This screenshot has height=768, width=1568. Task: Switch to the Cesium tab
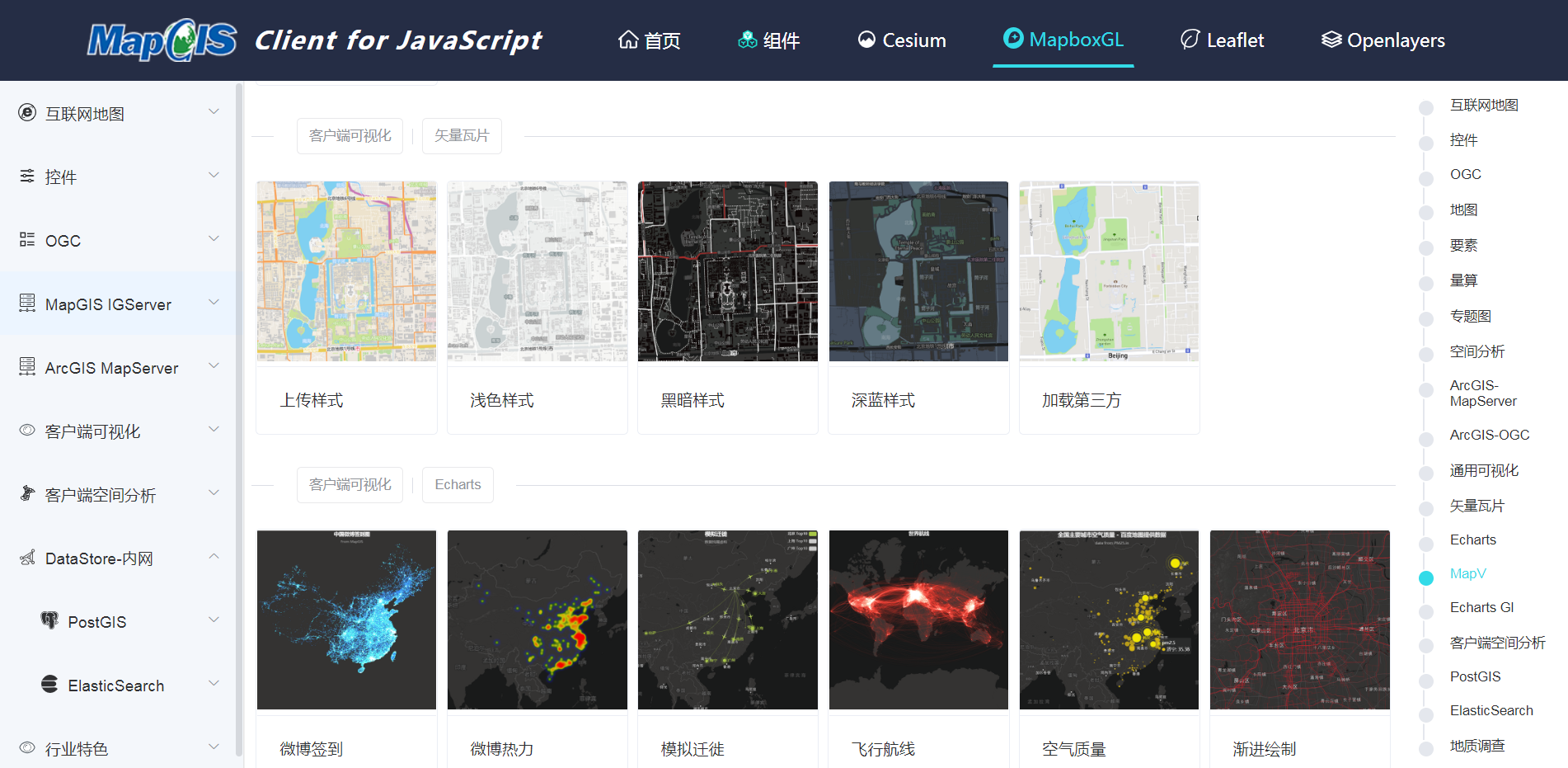tap(902, 40)
